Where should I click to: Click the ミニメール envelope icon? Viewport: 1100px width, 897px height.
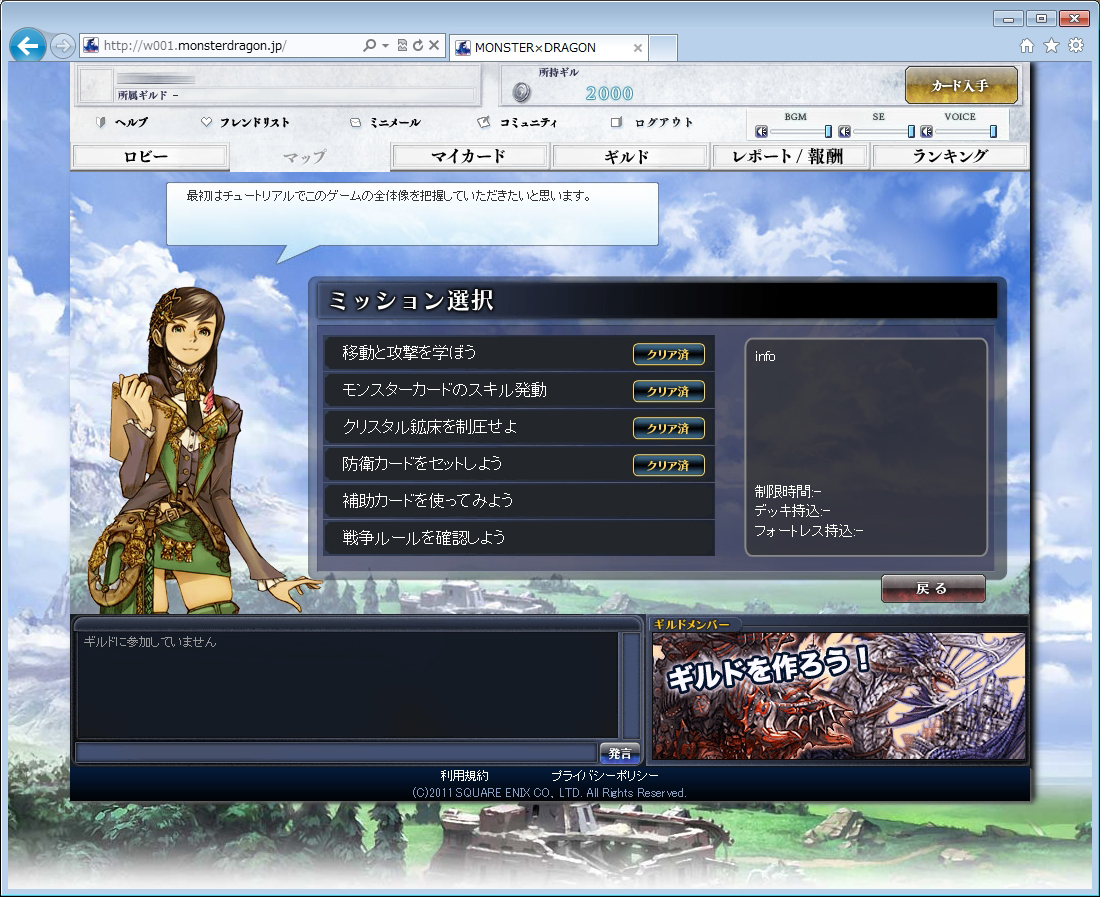click(x=356, y=122)
